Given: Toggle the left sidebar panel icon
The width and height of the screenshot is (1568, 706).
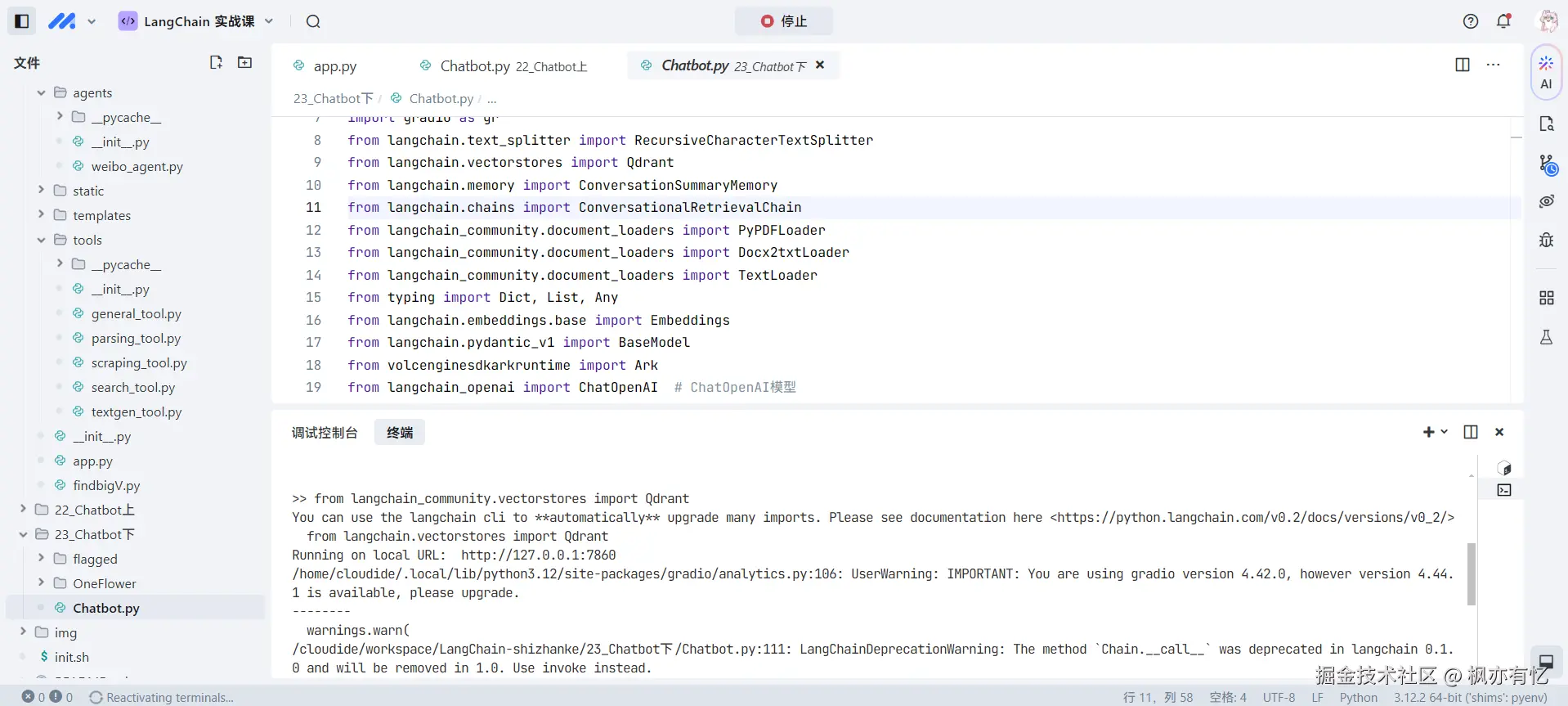Looking at the screenshot, I should tap(22, 21).
